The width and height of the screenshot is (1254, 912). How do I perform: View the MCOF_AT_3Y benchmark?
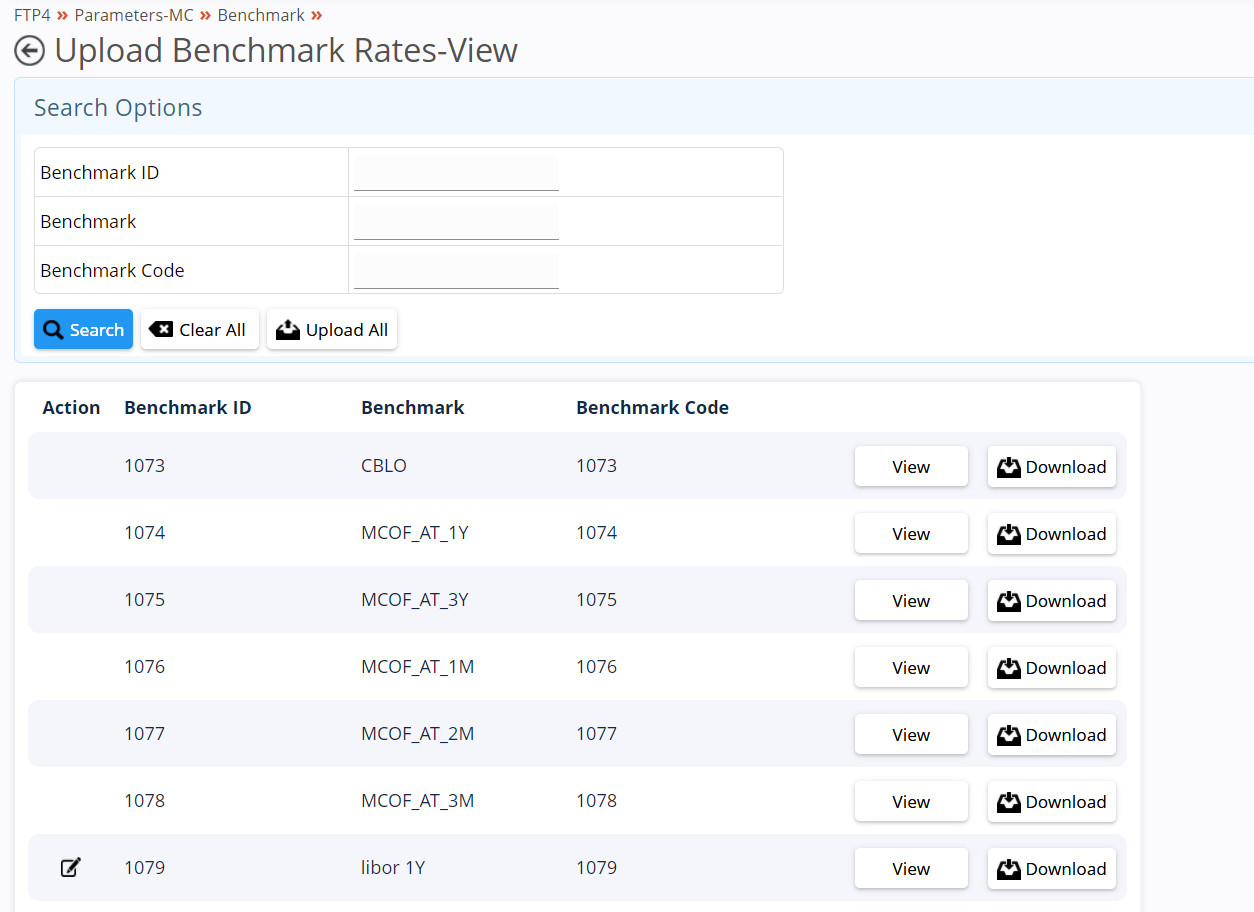[911, 600]
